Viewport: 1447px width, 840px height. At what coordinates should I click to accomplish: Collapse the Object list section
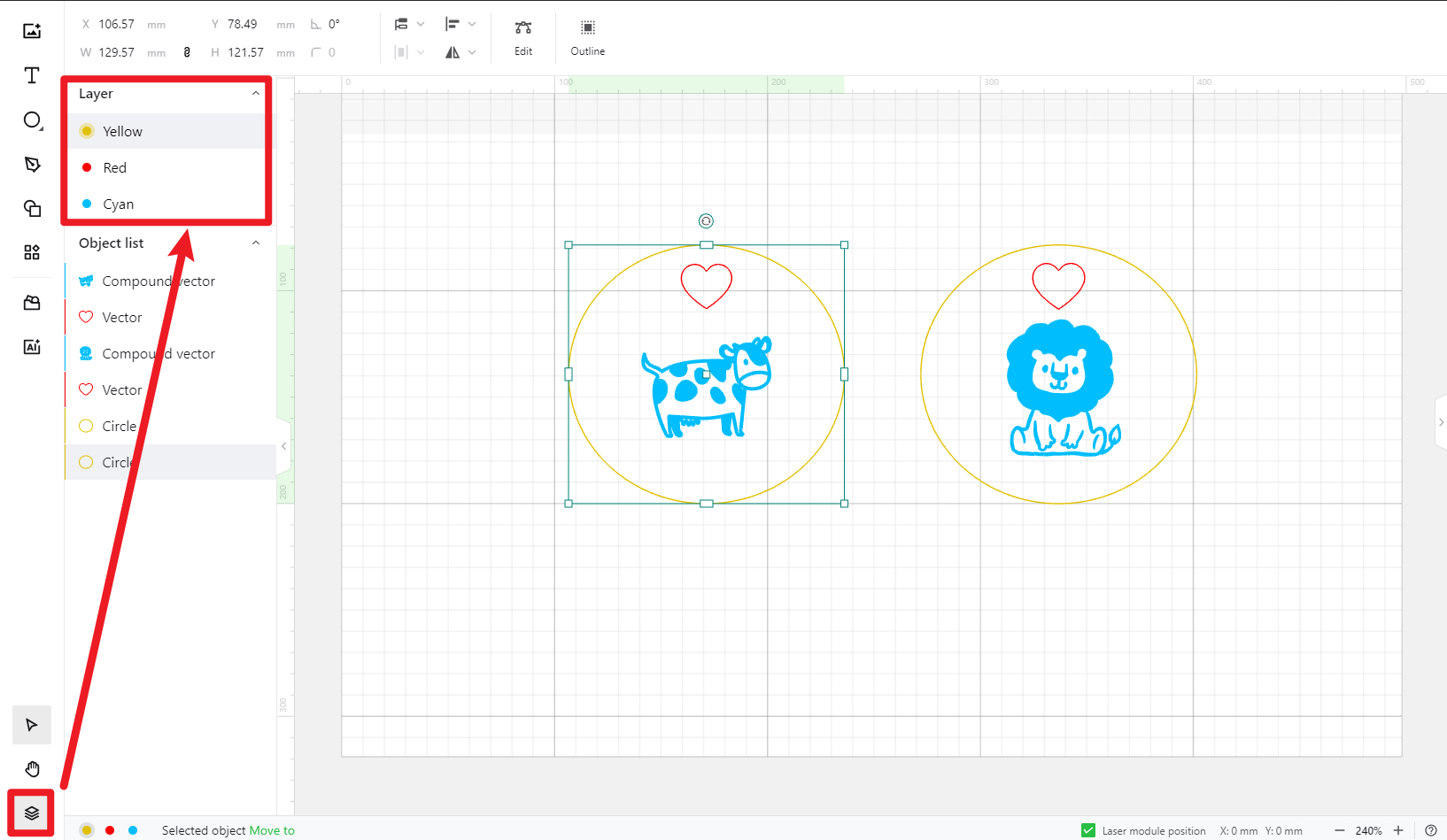(x=256, y=243)
